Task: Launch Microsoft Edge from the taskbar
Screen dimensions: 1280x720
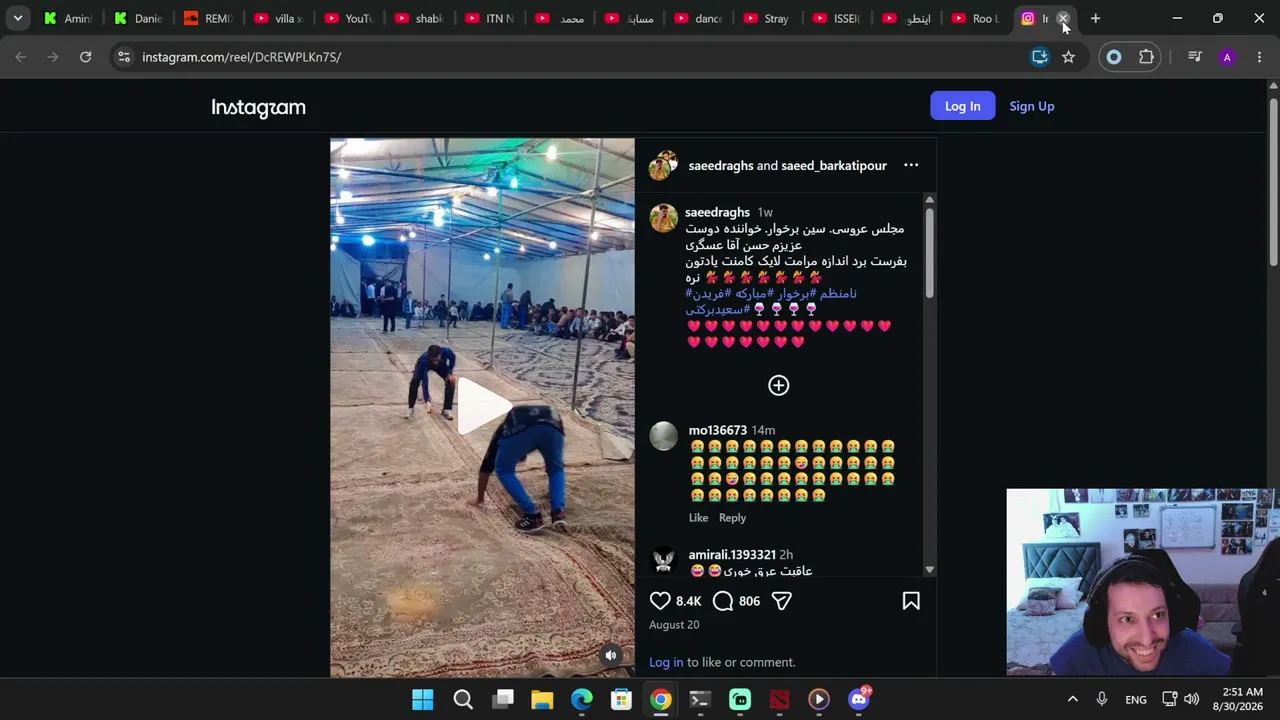Action: (582, 700)
